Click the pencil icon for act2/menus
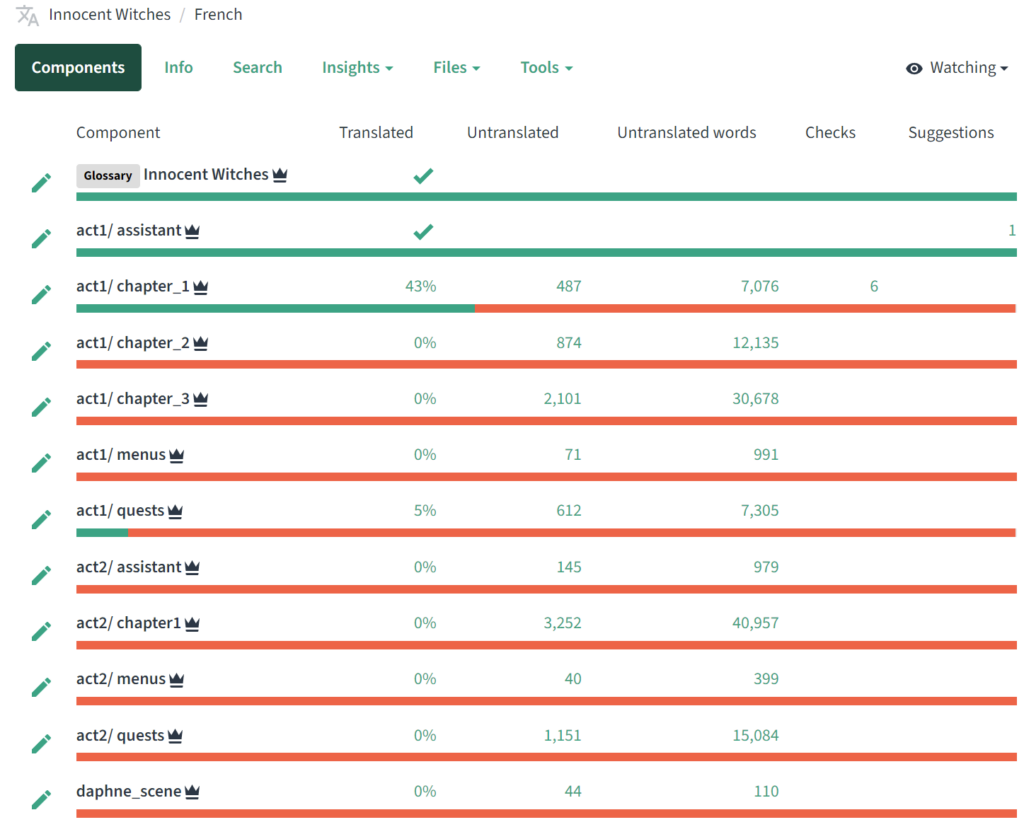Viewport: 1024px width, 827px height. tap(41, 688)
